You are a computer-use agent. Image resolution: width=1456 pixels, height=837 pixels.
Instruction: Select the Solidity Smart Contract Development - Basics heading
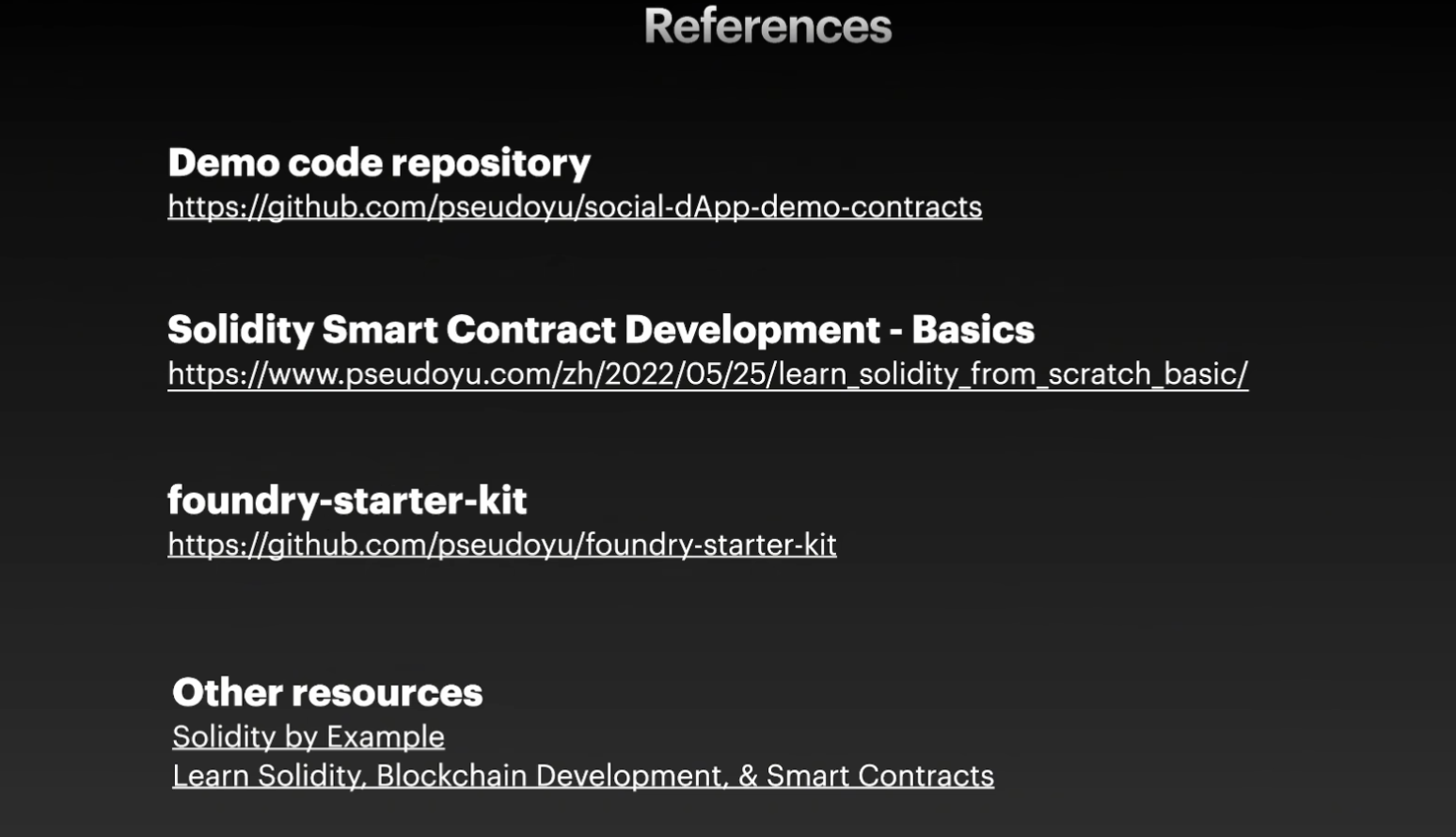[600, 330]
